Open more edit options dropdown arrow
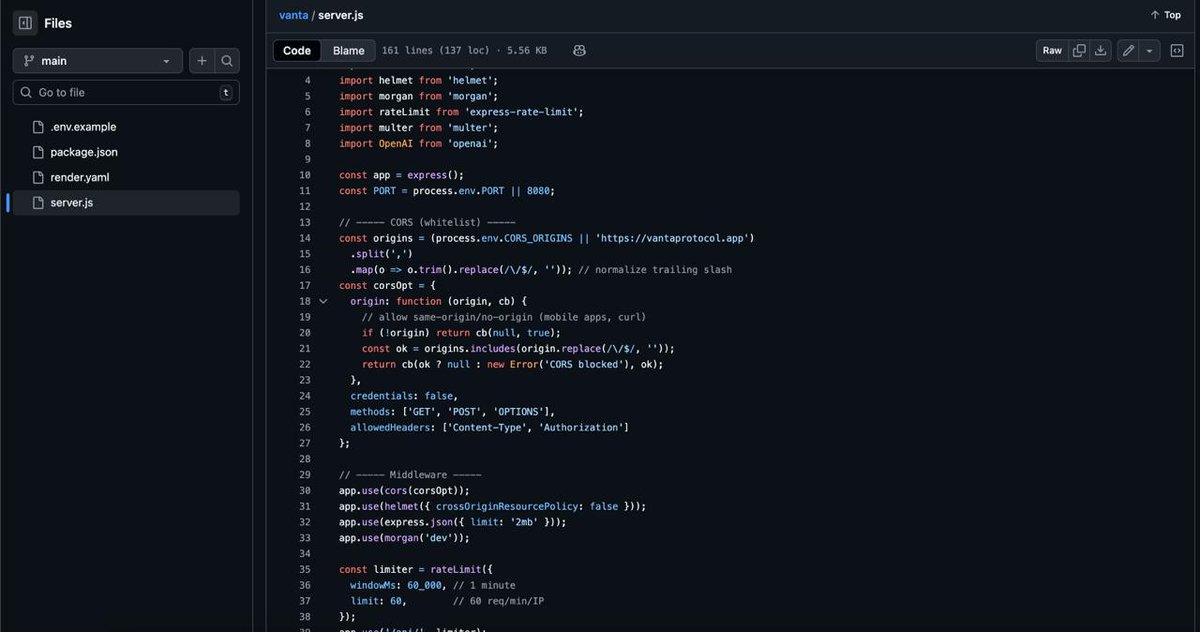 tap(1150, 51)
